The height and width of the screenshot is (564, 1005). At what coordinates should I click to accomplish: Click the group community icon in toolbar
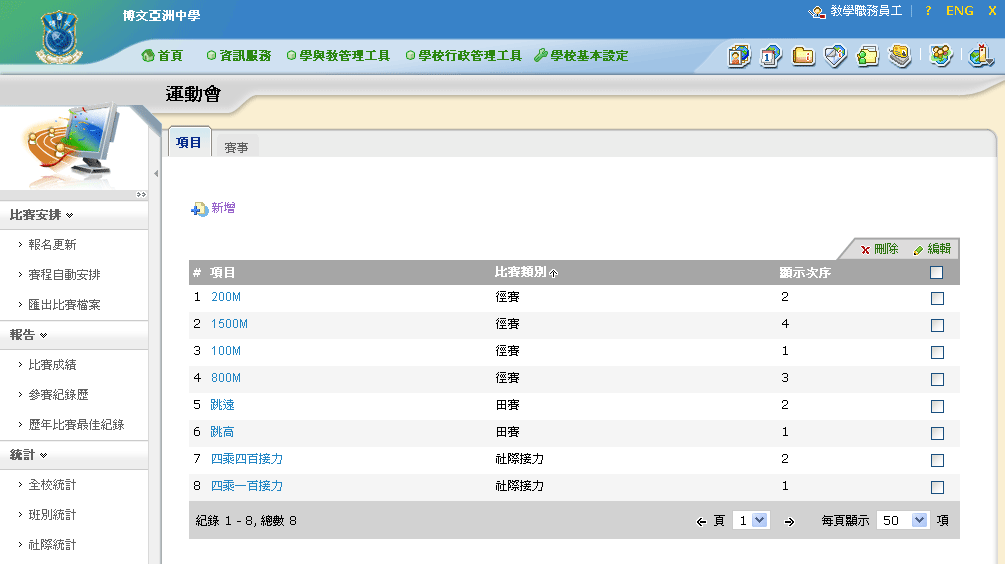[940, 56]
